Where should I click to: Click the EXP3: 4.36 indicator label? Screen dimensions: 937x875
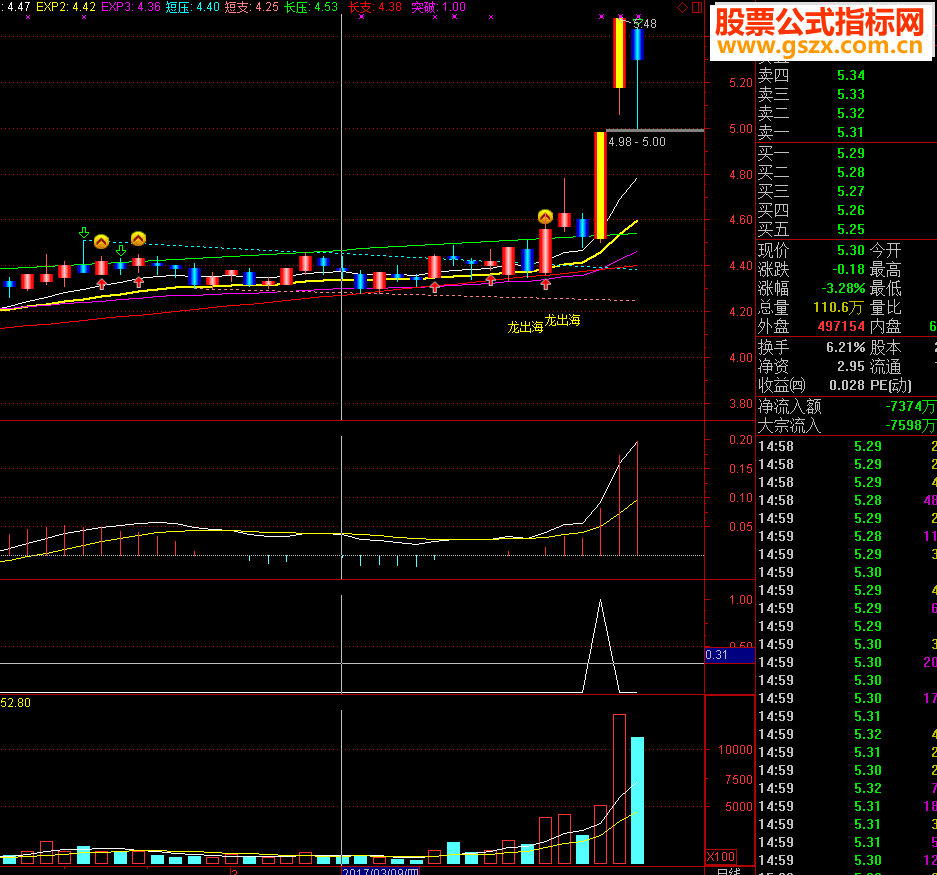click(x=131, y=7)
